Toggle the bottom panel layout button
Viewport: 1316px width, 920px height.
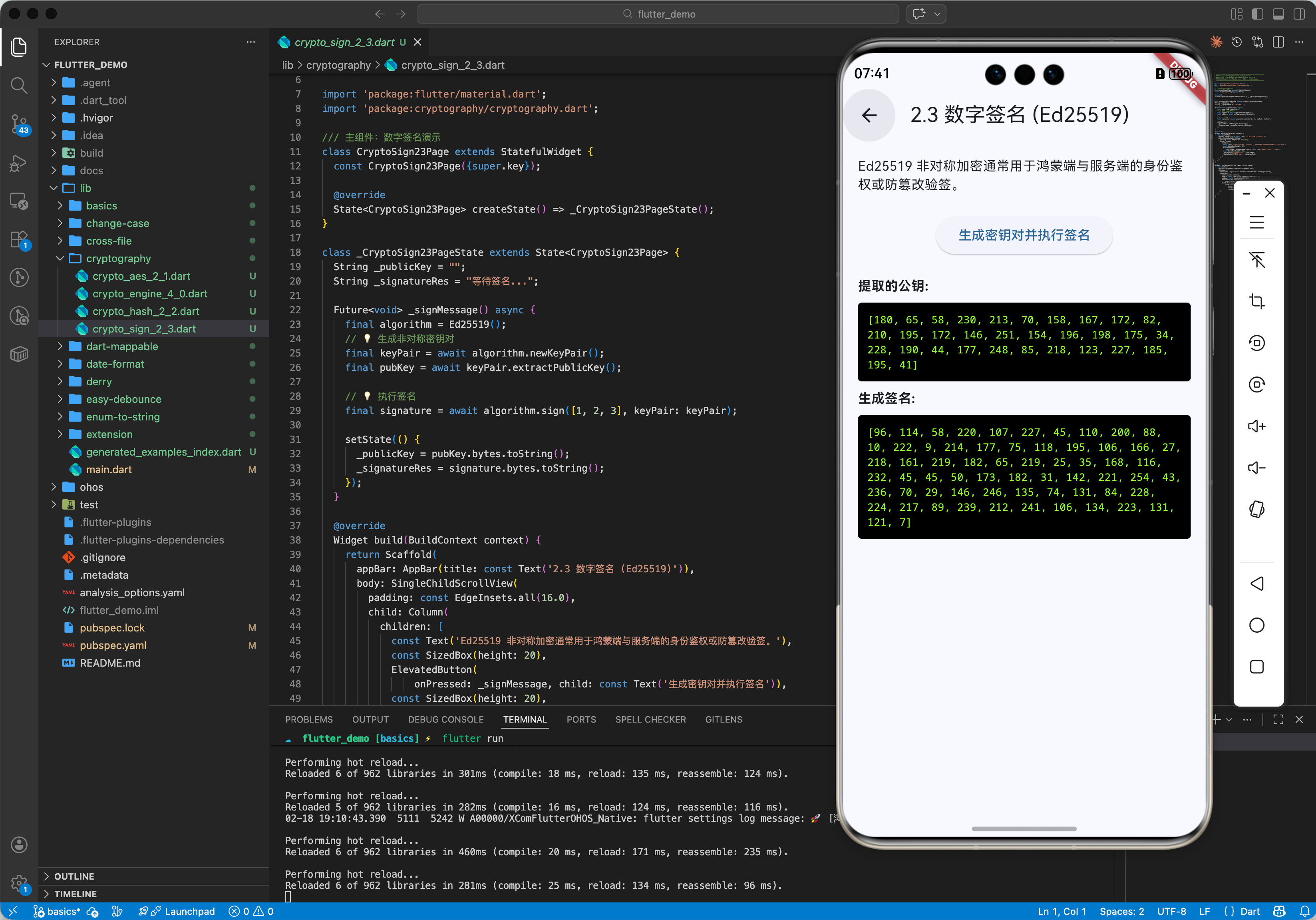pos(1278,14)
